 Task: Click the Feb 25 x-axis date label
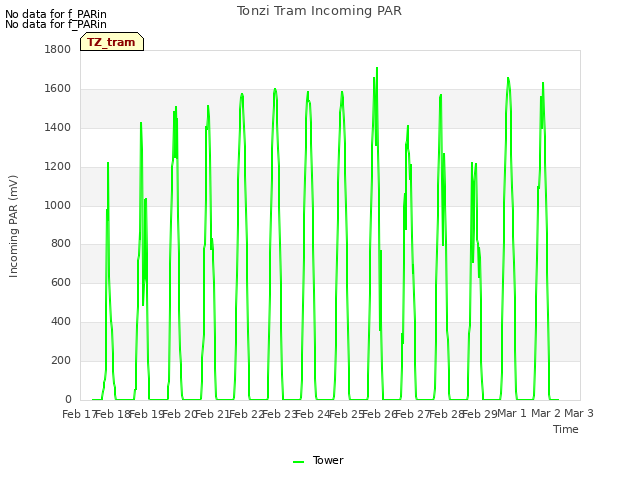click(x=346, y=414)
